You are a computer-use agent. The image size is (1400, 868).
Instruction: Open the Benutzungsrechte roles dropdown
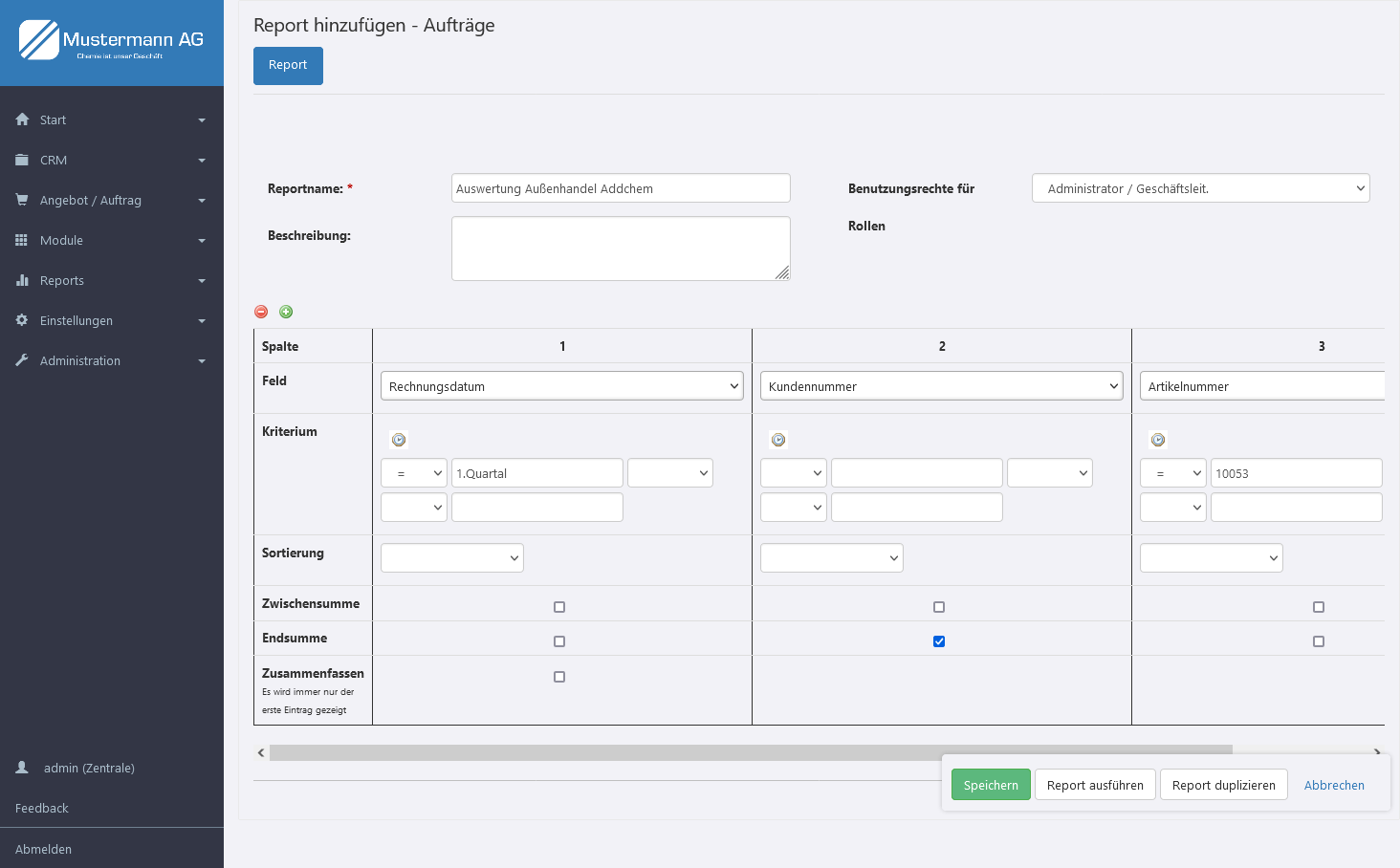click(x=1200, y=188)
